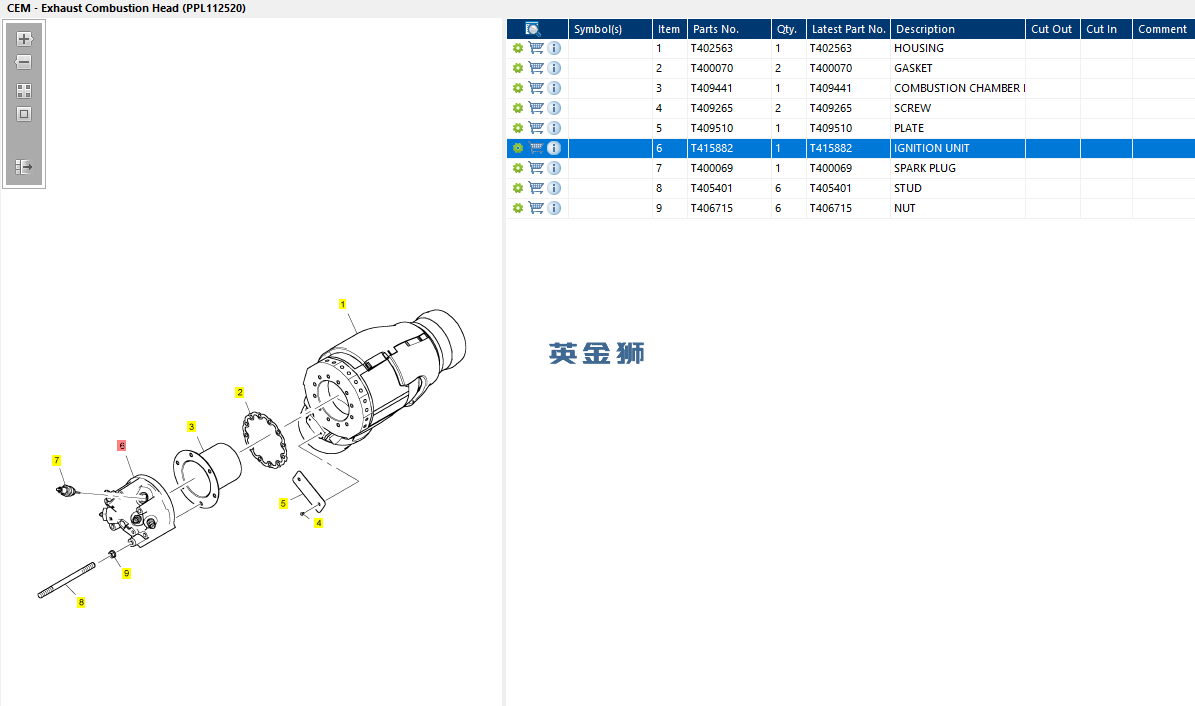Select part number T406715 in Parts No.
Screen dimensions: 1195x706
click(729, 208)
